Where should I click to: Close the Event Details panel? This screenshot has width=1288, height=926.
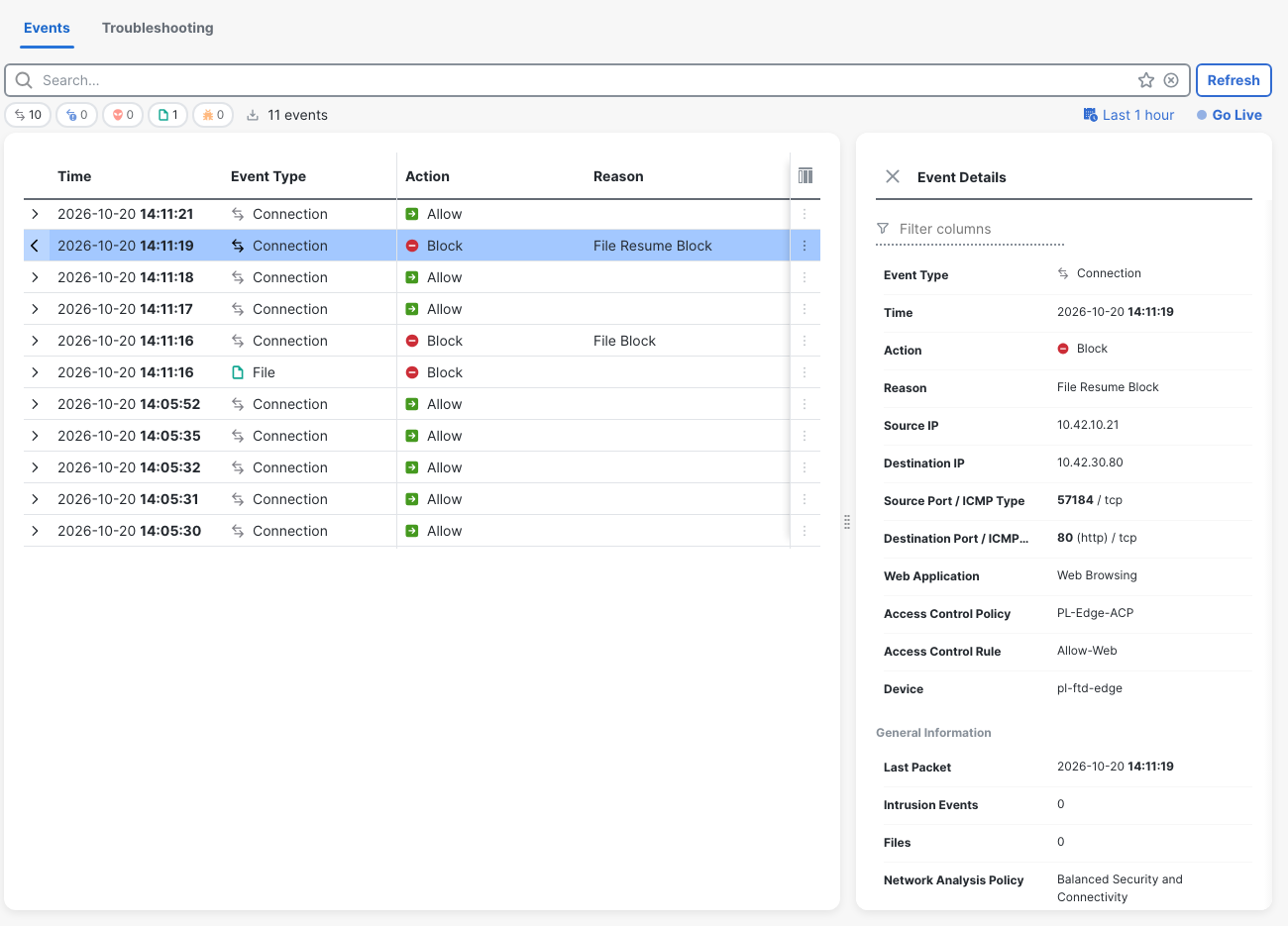pos(893,176)
